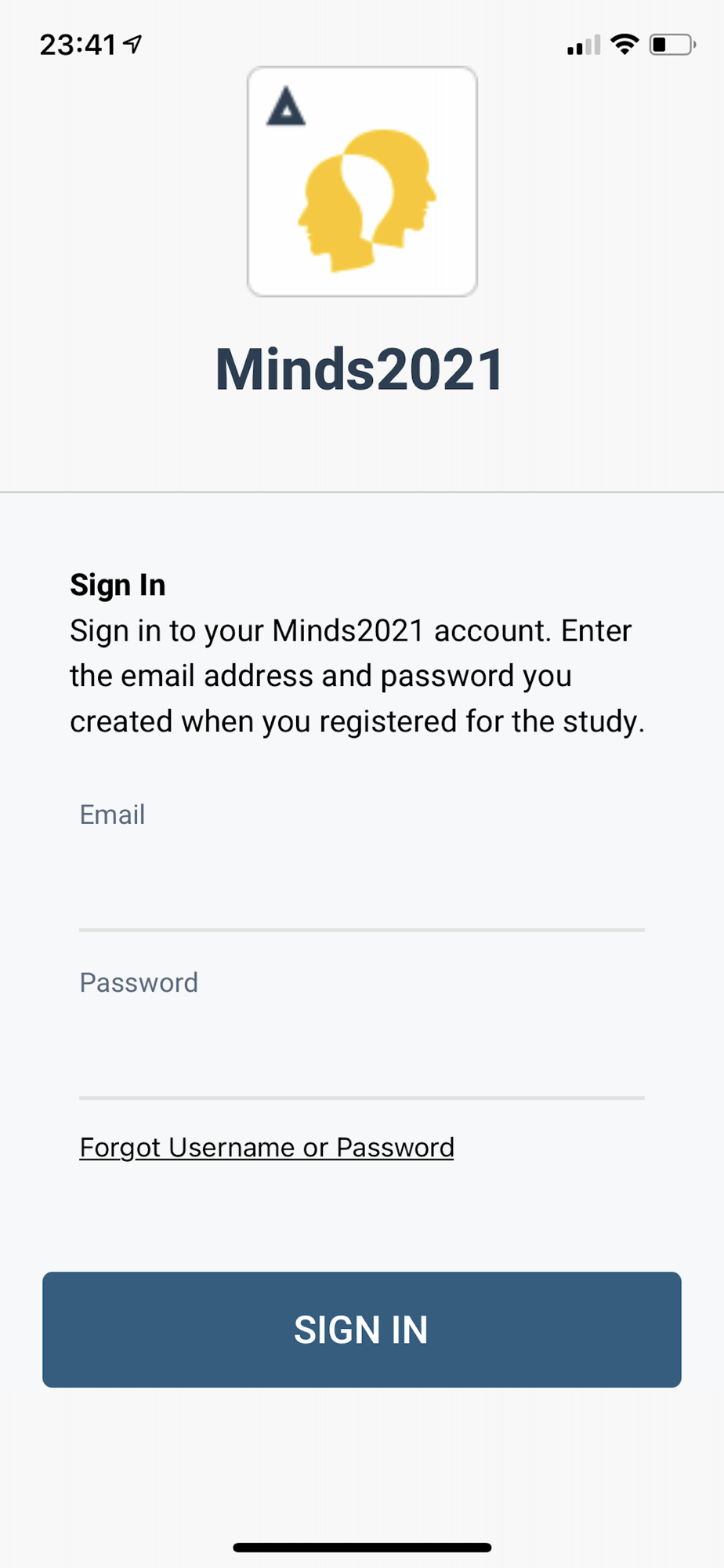Tap the Password field label
Screen dimensions: 724x1568
click(x=139, y=982)
